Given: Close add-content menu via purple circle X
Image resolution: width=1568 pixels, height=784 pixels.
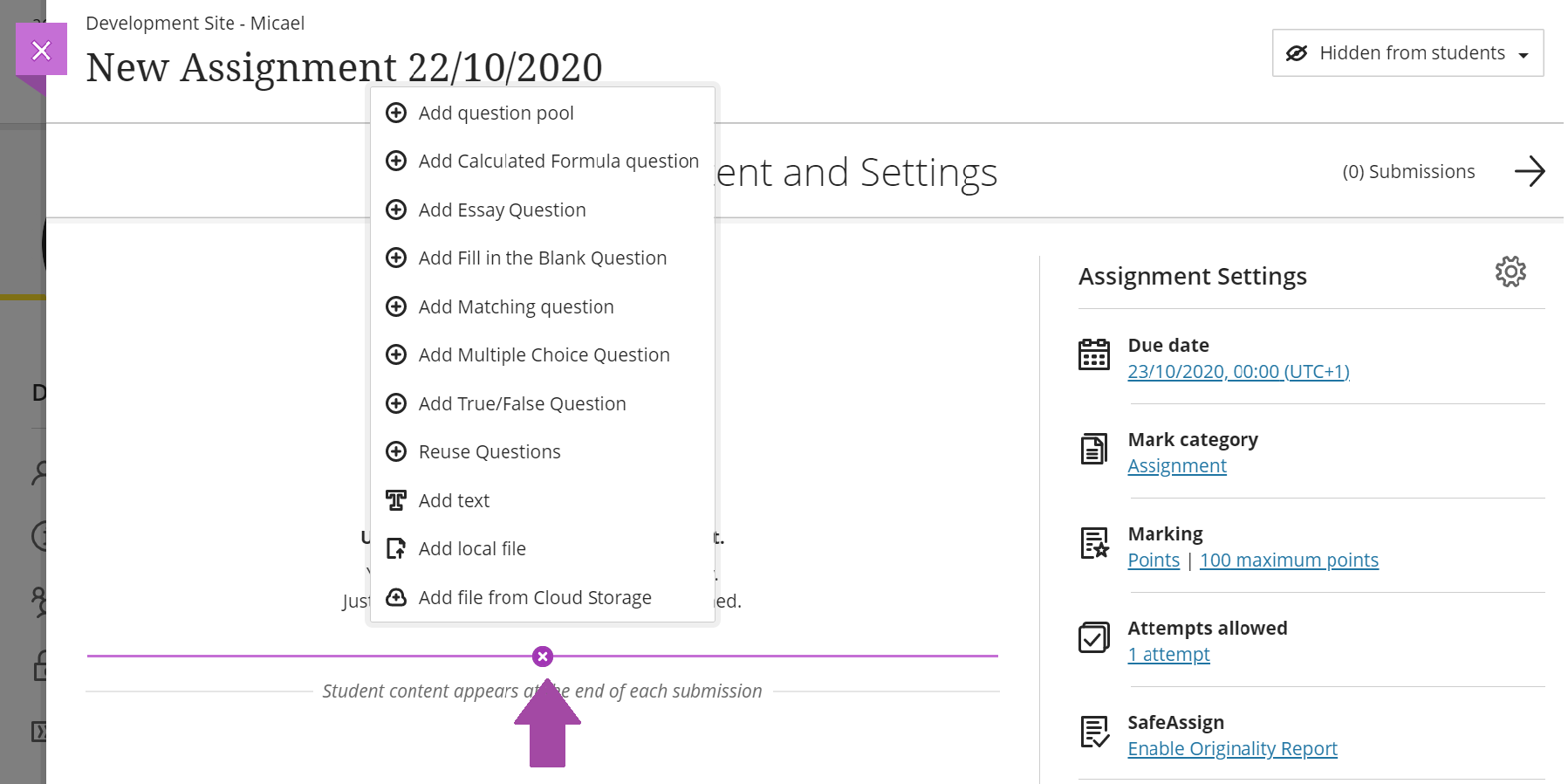Looking at the screenshot, I should 542,657.
